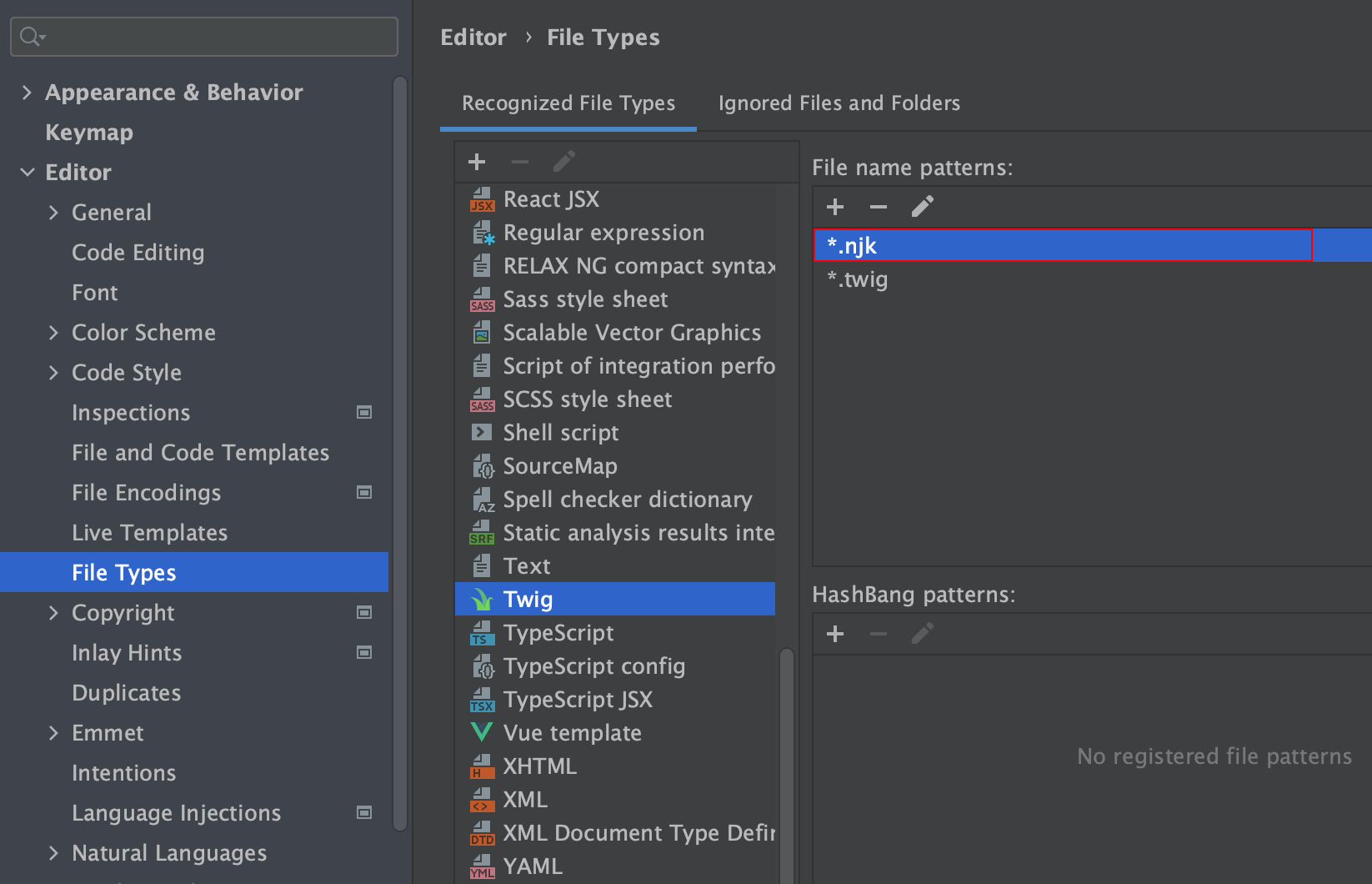Click the XML DTD file icon
This screenshot has width=1372, height=884.
(x=482, y=833)
